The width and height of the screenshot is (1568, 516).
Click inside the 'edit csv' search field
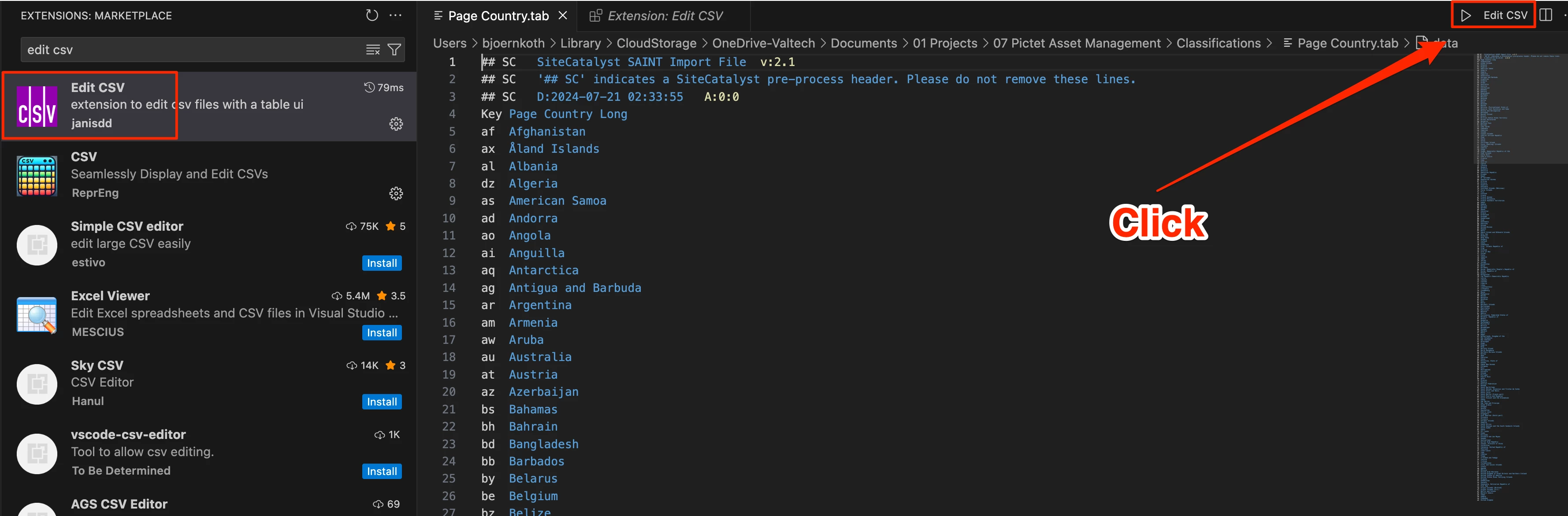182,50
